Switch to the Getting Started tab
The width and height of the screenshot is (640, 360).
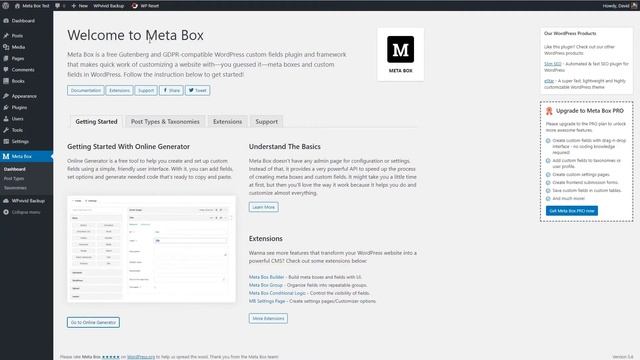(x=96, y=122)
